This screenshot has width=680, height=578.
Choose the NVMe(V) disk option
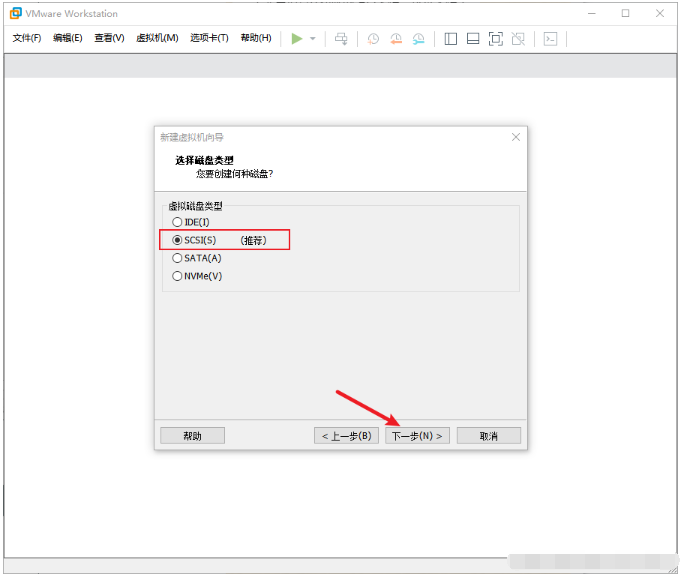(x=177, y=276)
